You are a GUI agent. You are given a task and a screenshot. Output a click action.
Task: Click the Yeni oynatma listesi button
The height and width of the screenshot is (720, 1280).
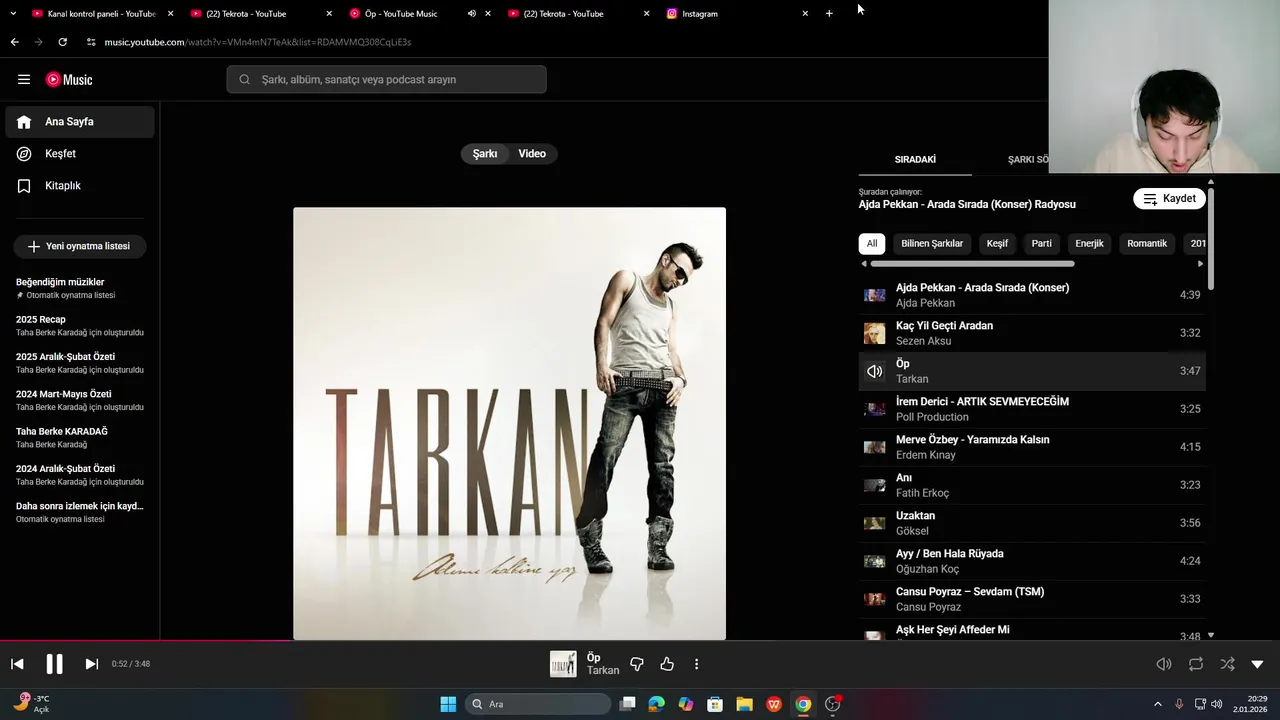tap(80, 246)
